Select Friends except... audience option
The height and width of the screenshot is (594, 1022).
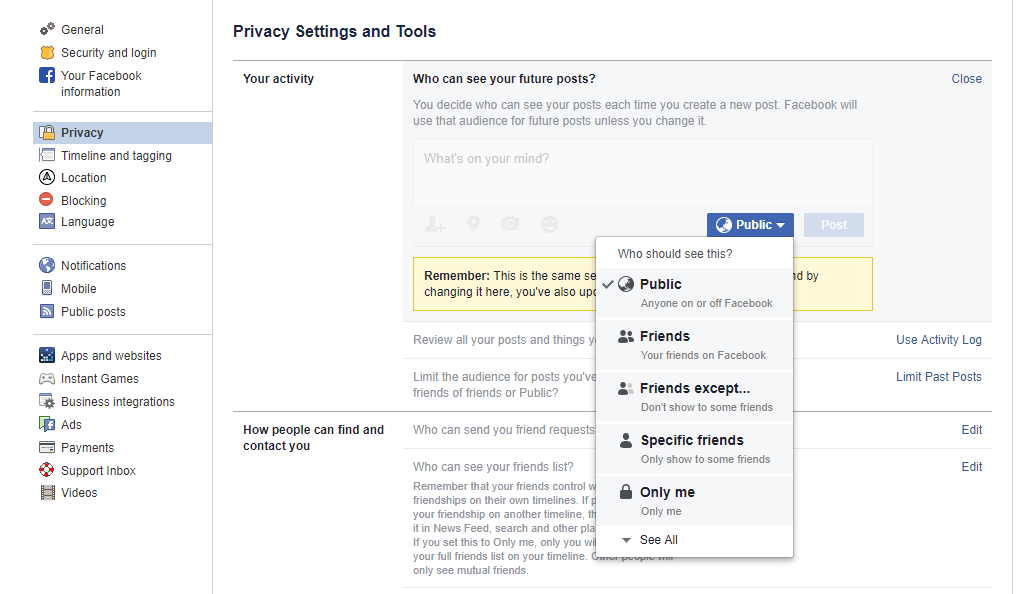pyautogui.click(x=695, y=397)
